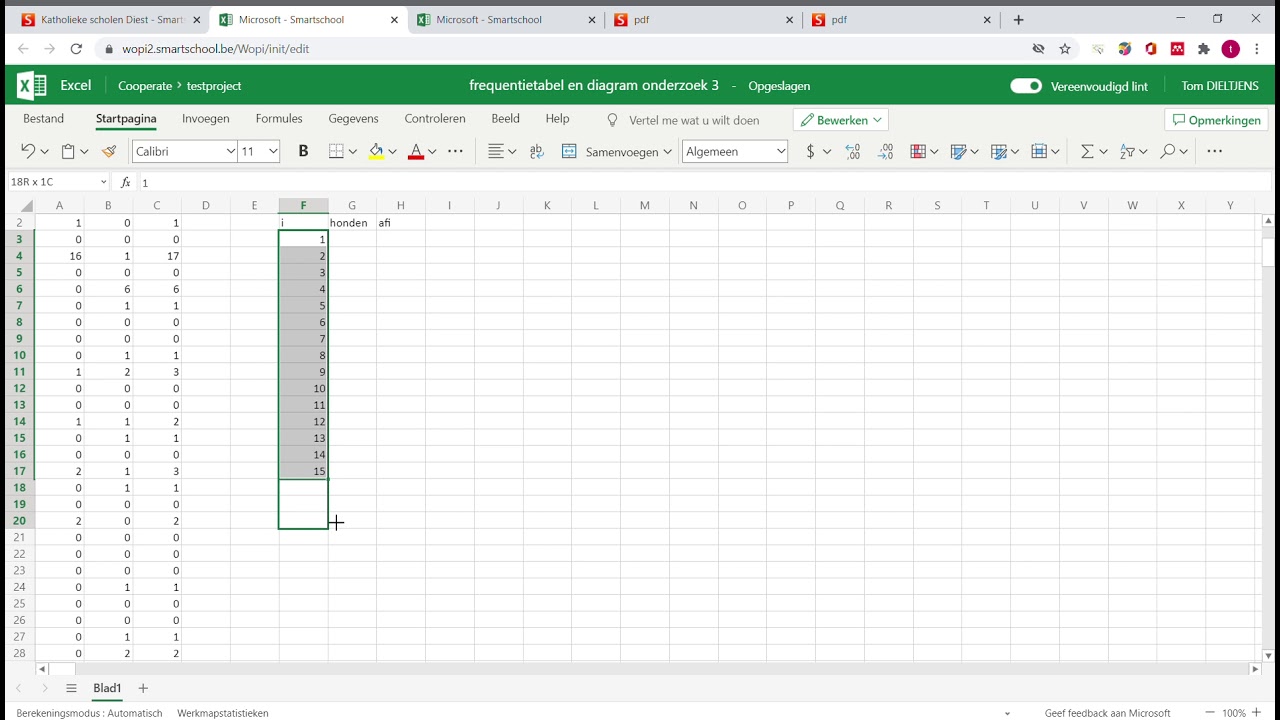
Task: Open the font color dropdown arrow
Action: [432, 152]
